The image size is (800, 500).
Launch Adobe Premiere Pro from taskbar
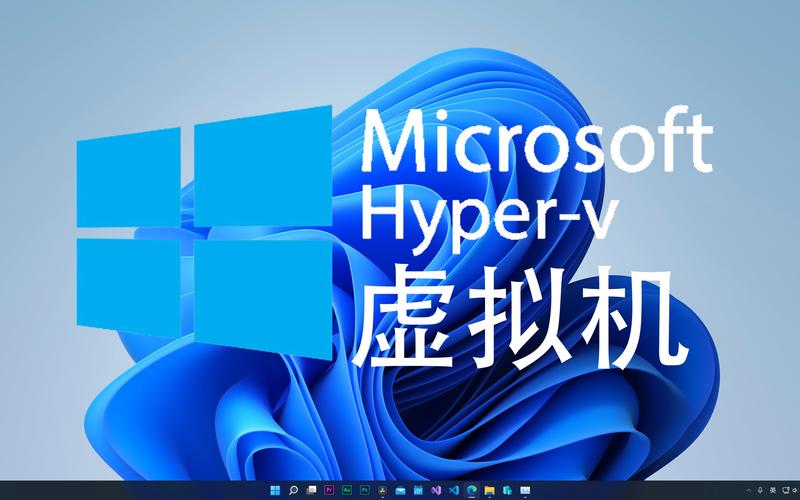(x=329, y=490)
